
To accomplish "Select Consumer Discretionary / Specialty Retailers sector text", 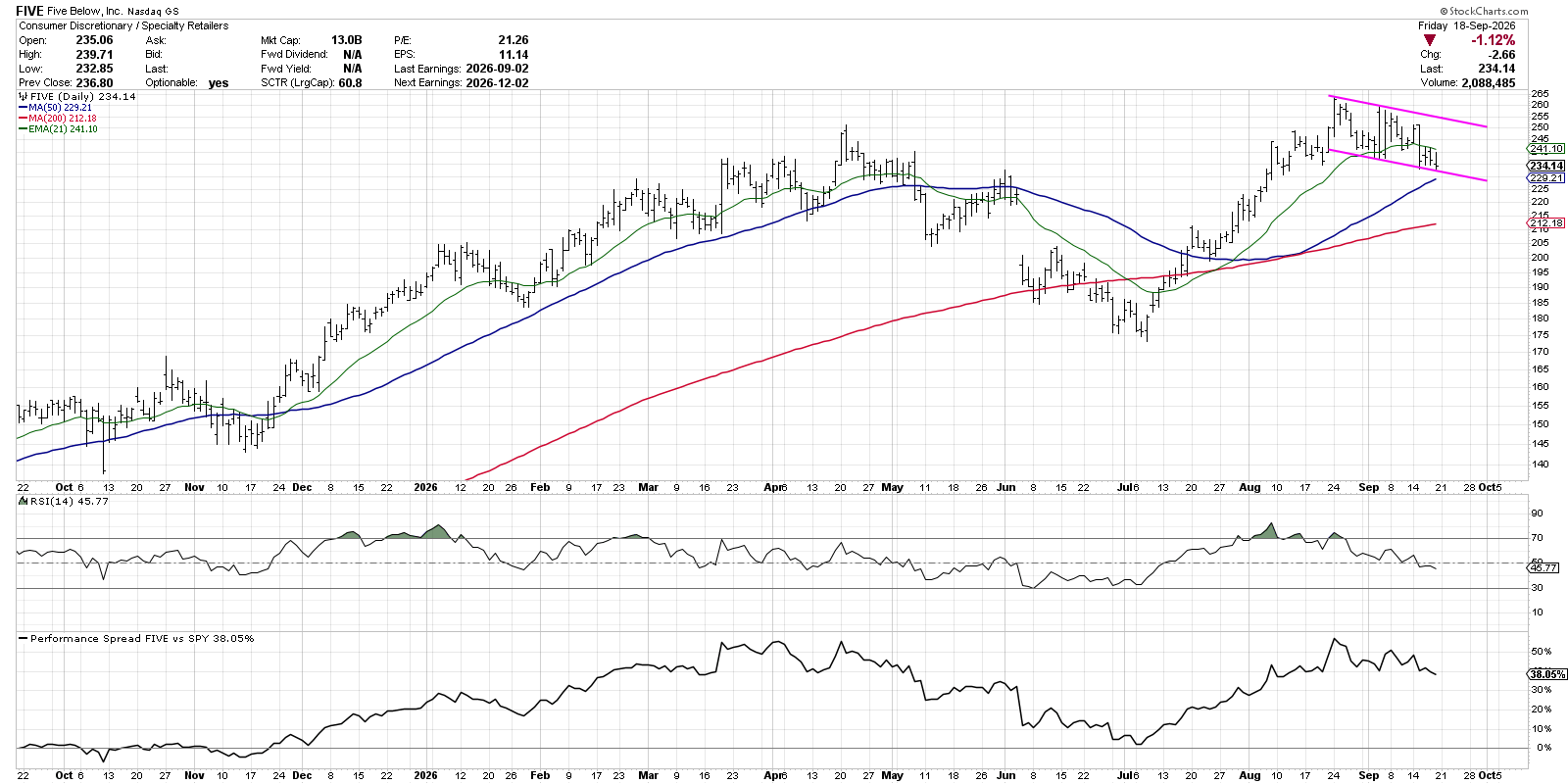I will coord(123,25).
